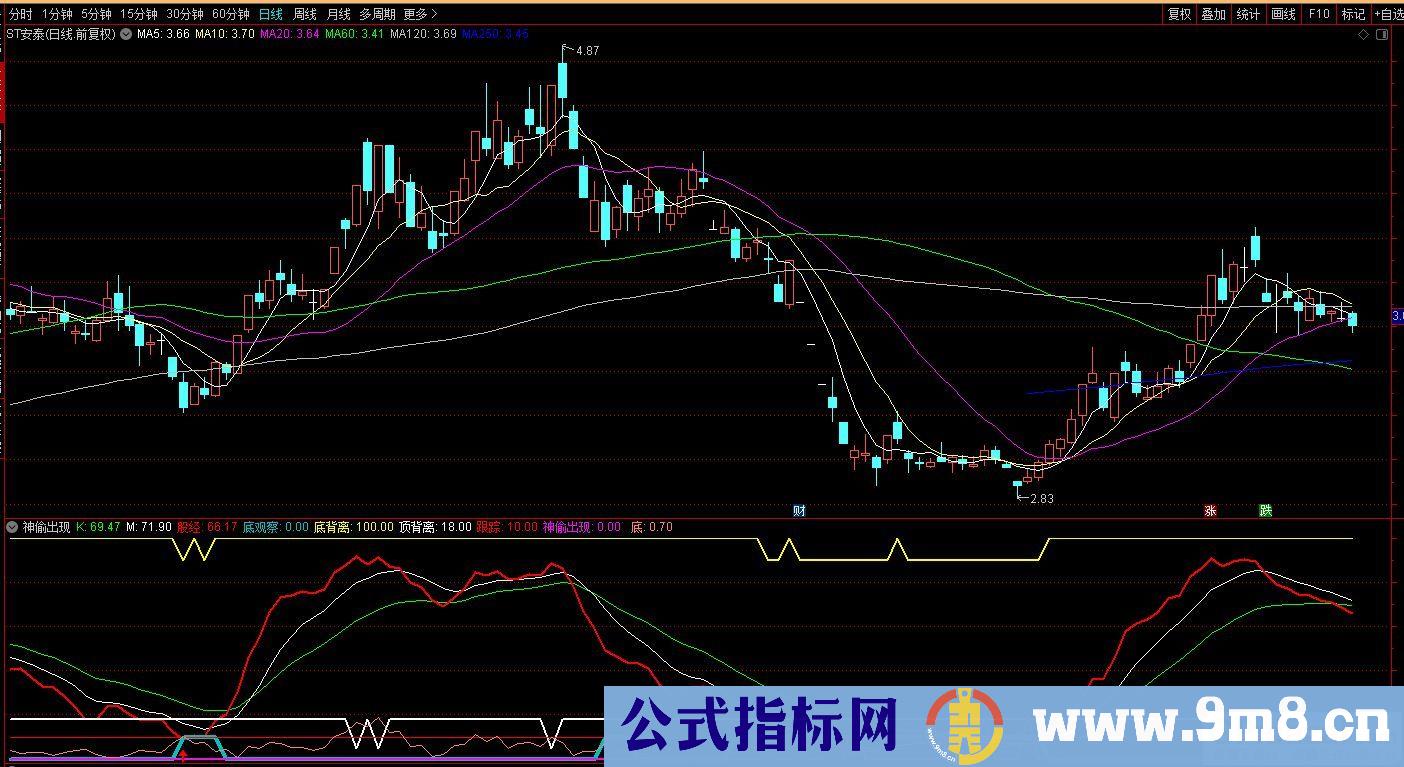
Task: Select the 顶背离: 18.00 value
Action: tap(435, 527)
